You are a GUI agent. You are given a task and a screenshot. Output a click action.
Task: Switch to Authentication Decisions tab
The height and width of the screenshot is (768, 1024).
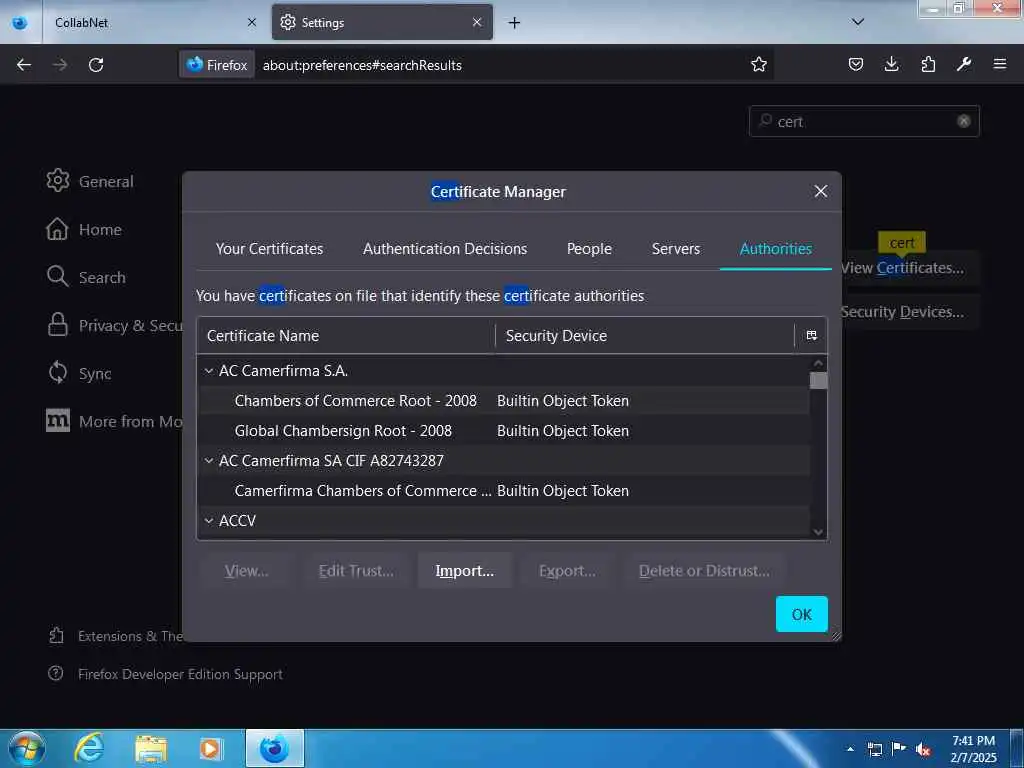(445, 248)
